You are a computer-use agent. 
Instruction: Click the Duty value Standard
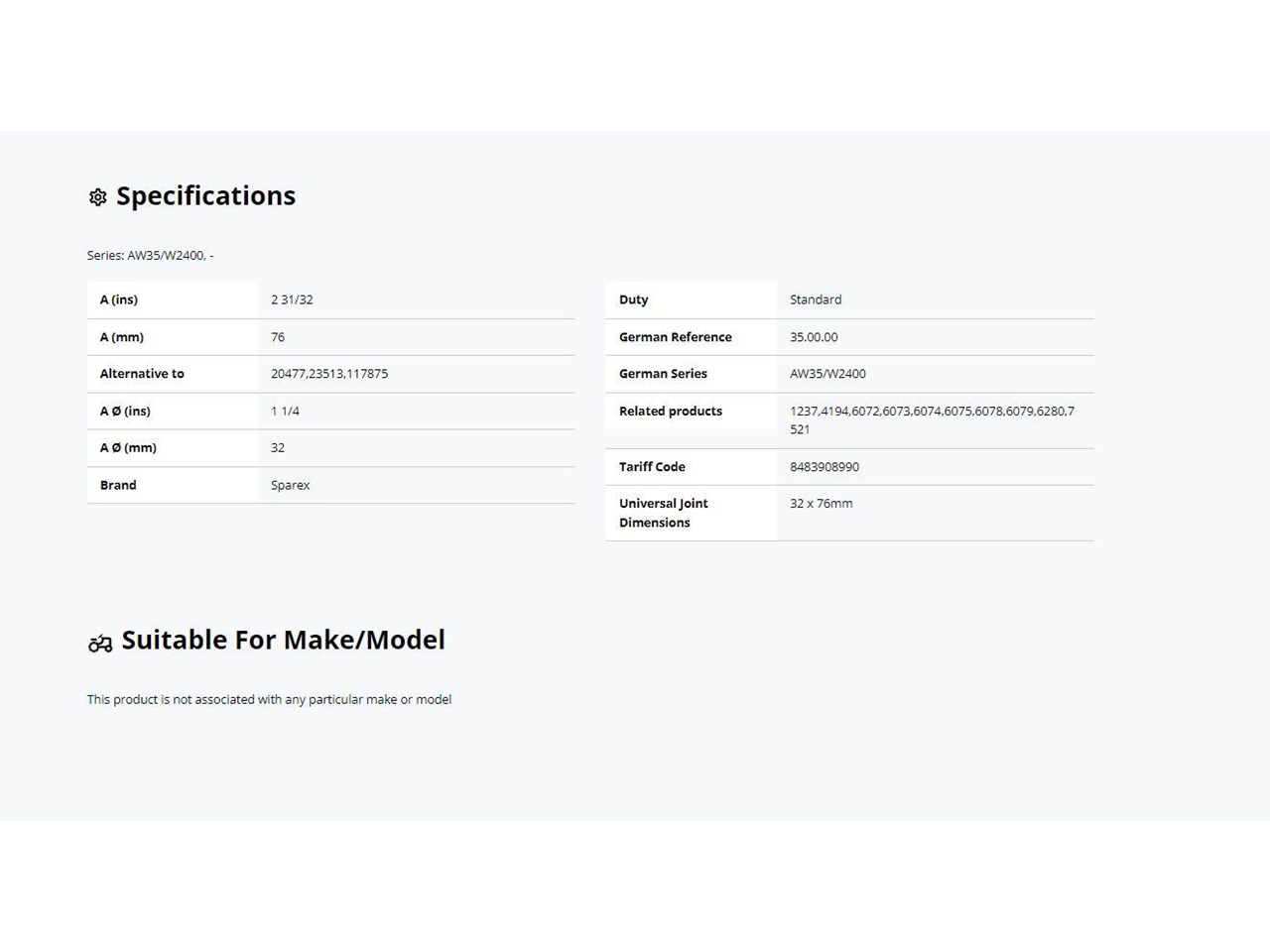tap(816, 299)
